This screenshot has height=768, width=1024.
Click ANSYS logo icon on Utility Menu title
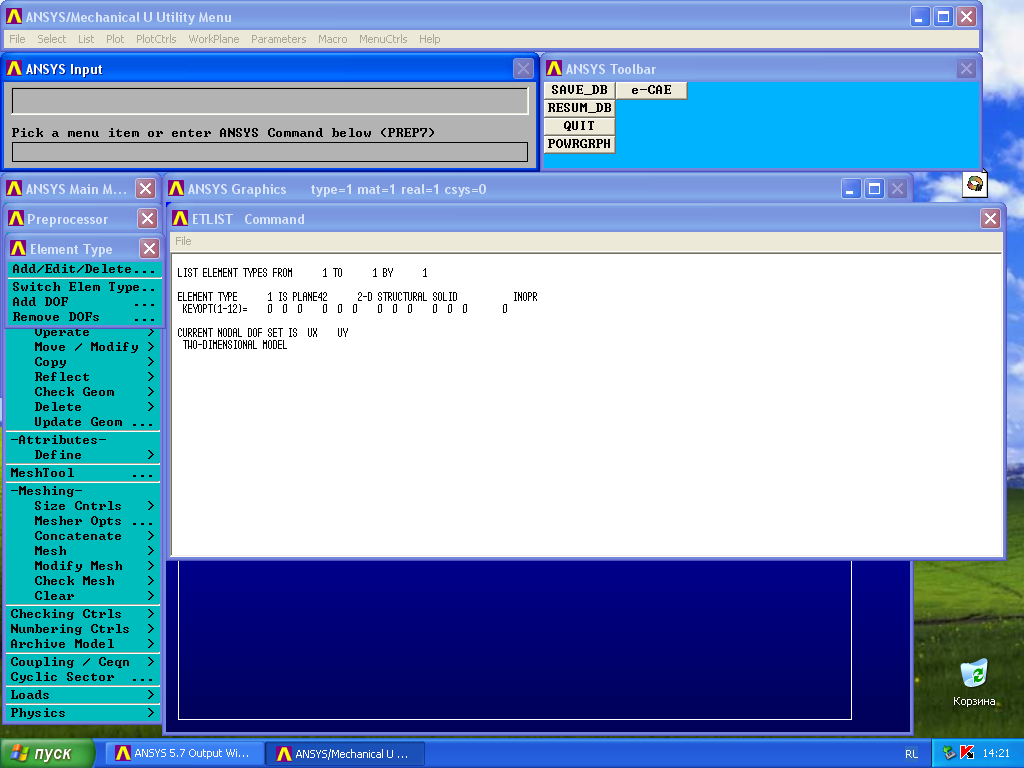pyautogui.click(x=14, y=17)
